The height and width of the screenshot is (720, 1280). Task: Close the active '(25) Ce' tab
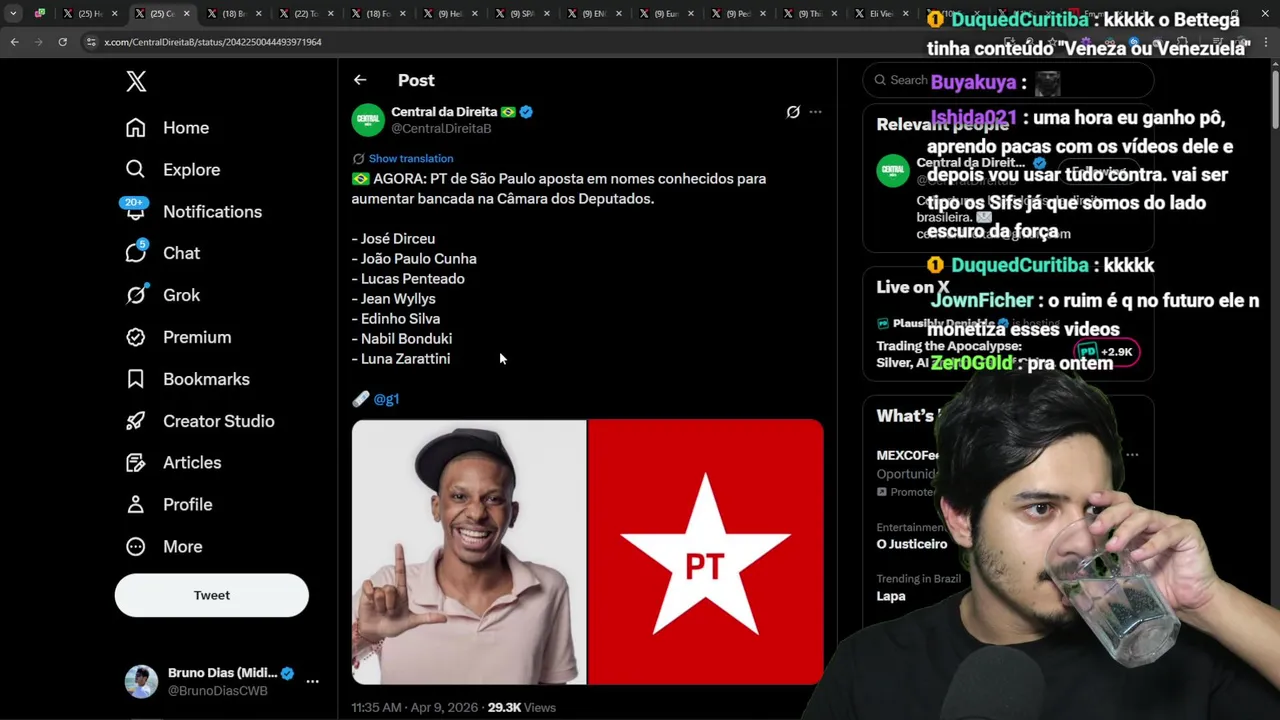tap(186, 14)
